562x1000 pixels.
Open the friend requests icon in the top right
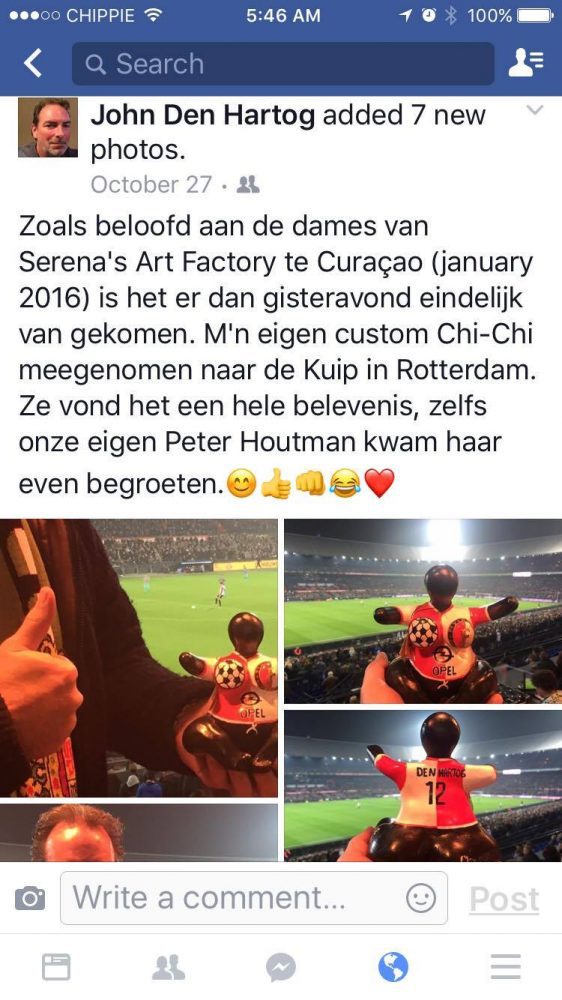(526, 64)
